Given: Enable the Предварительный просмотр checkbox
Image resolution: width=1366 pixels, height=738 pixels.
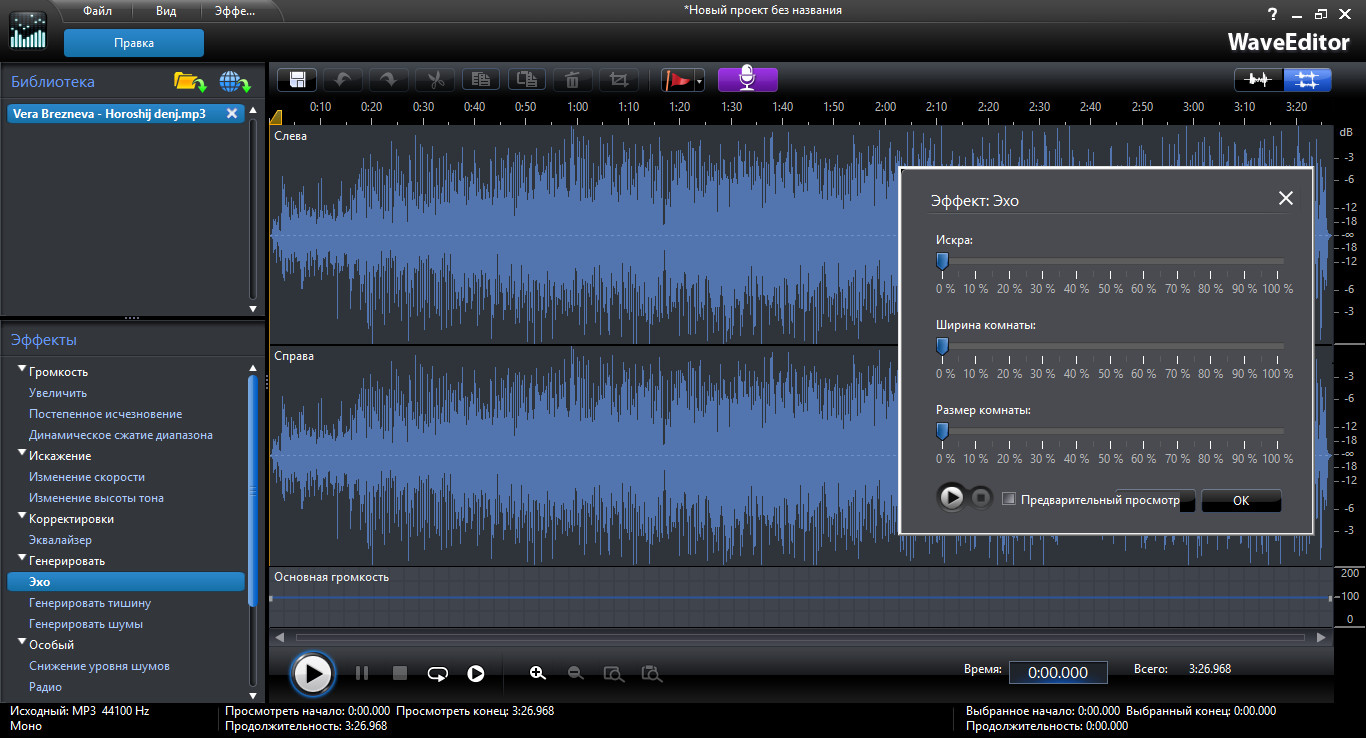Looking at the screenshot, I should coord(1009,499).
